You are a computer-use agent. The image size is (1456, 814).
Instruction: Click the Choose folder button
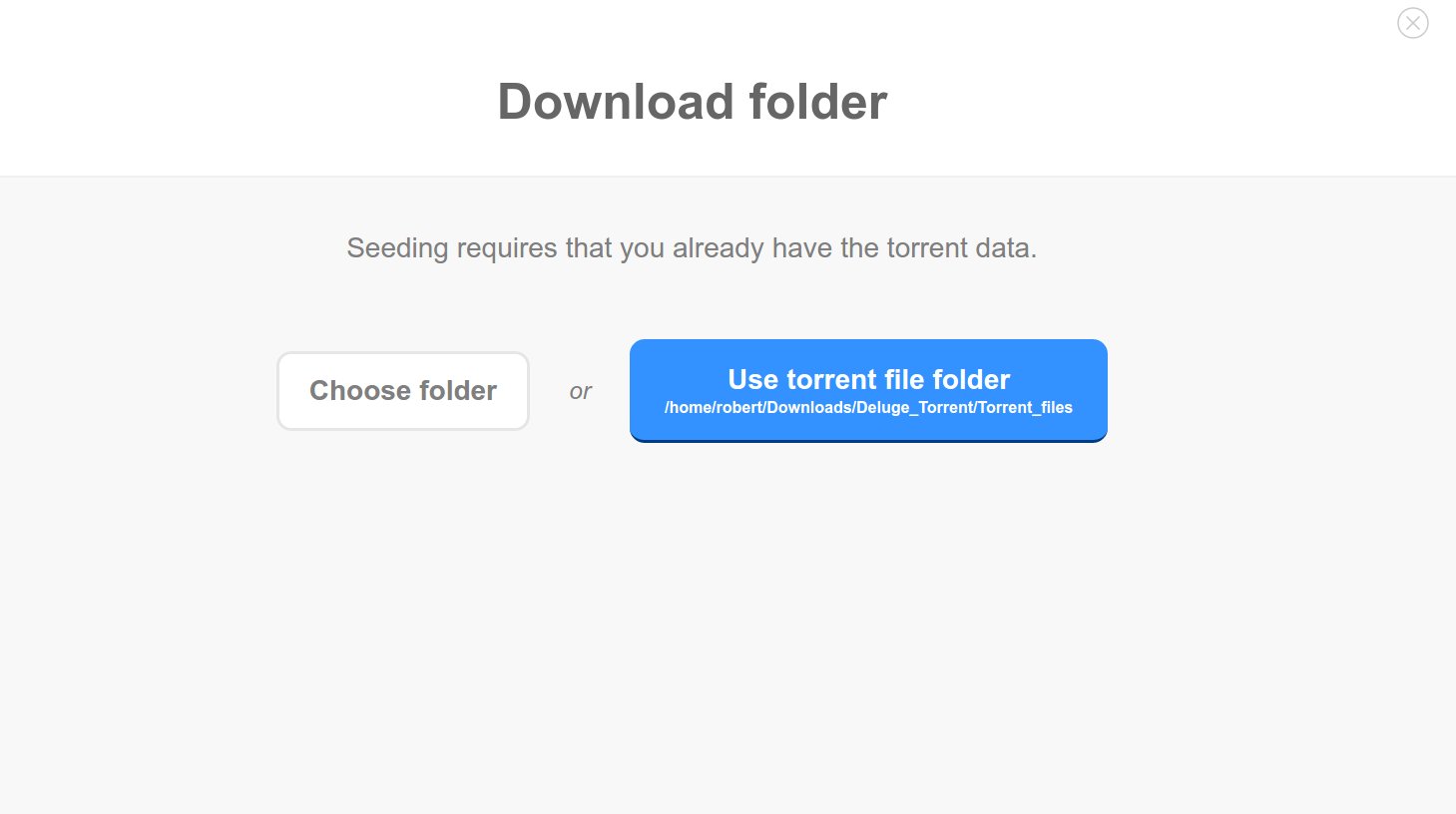402,391
